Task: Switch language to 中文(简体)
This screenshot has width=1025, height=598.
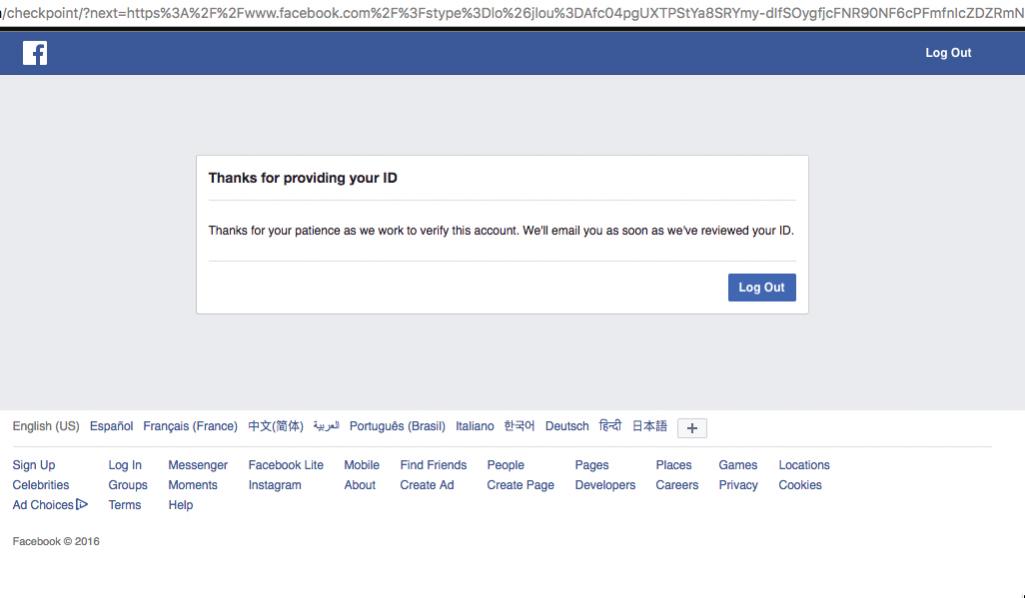Action: [x=275, y=426]
